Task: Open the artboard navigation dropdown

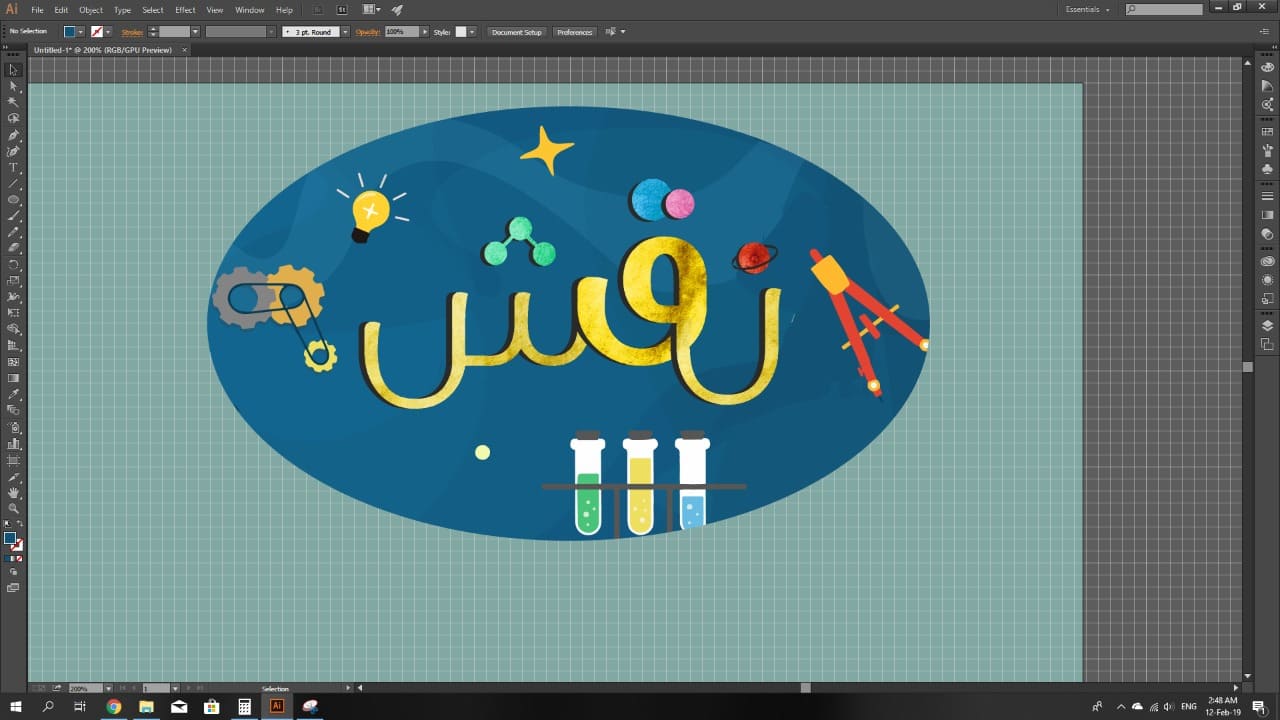Action: 175,688
